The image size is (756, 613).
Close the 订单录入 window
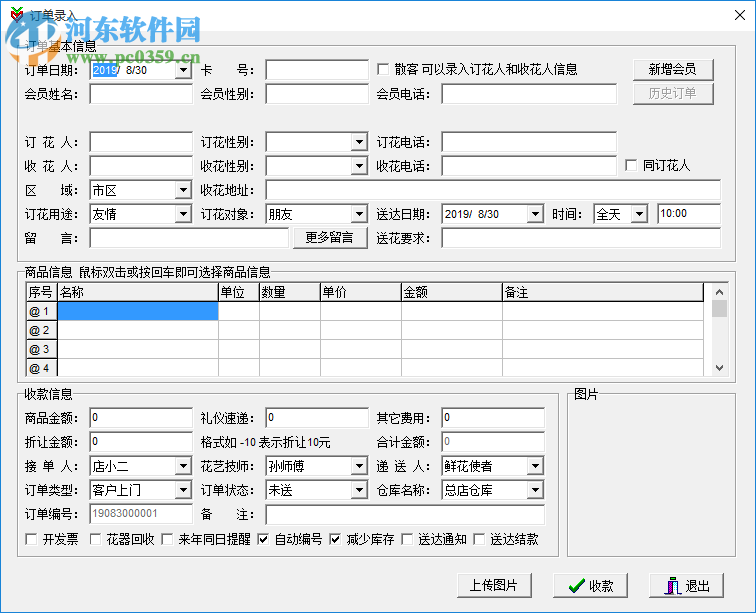point(740,15)
